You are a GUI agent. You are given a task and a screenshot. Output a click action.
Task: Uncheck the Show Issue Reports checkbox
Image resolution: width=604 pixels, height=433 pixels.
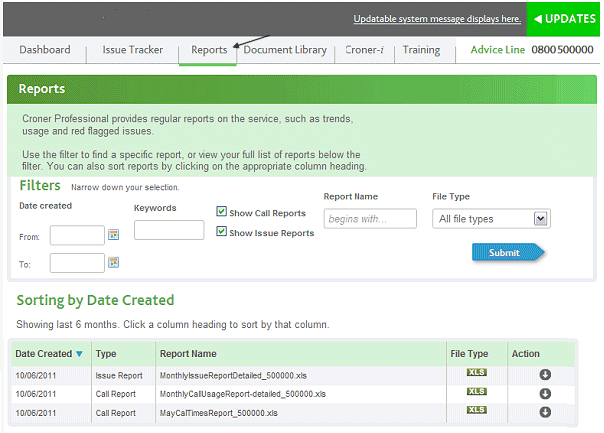[222, 232]
